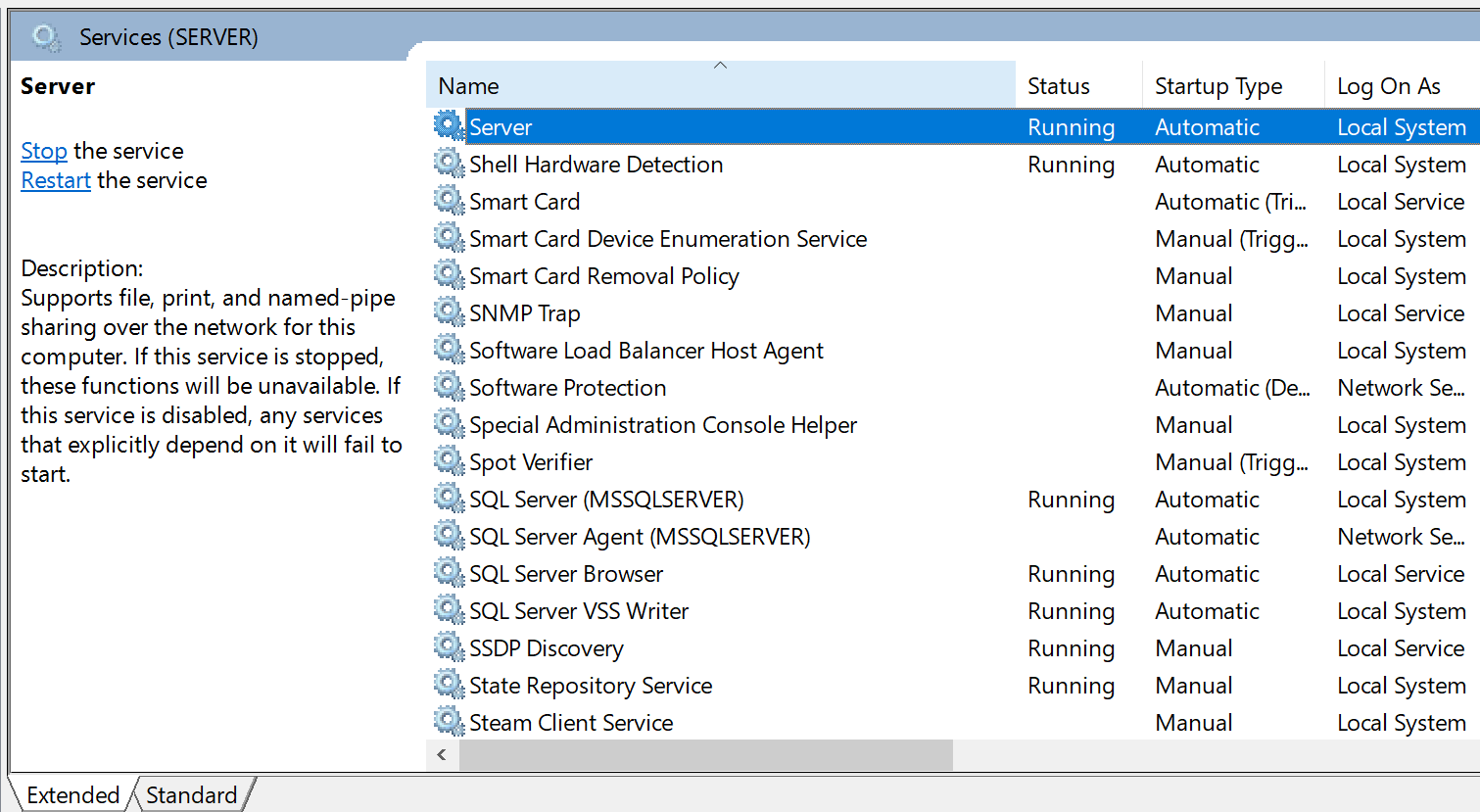Screen dimensions: 1480x812
Task: Click the Services snap-in icon in the header
Action: (x=45, y=36)
